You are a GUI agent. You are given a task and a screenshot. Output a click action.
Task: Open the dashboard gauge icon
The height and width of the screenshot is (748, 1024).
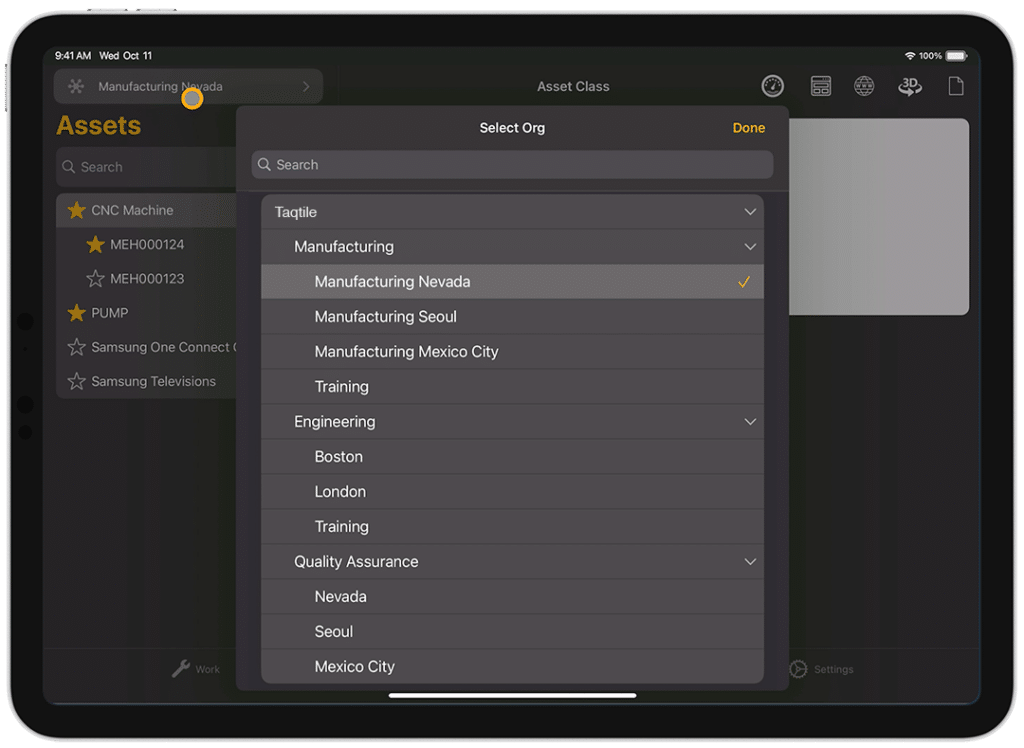point(772,87)
